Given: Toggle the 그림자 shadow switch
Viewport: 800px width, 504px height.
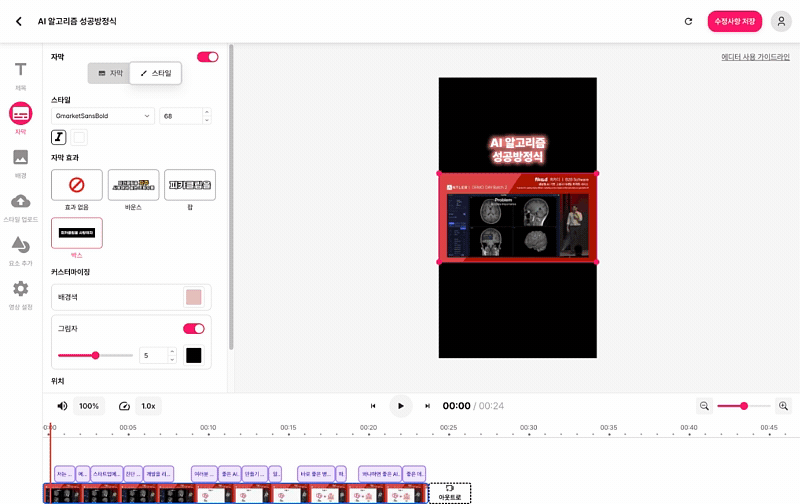Looking at the screenshot, I should [194, 329].
